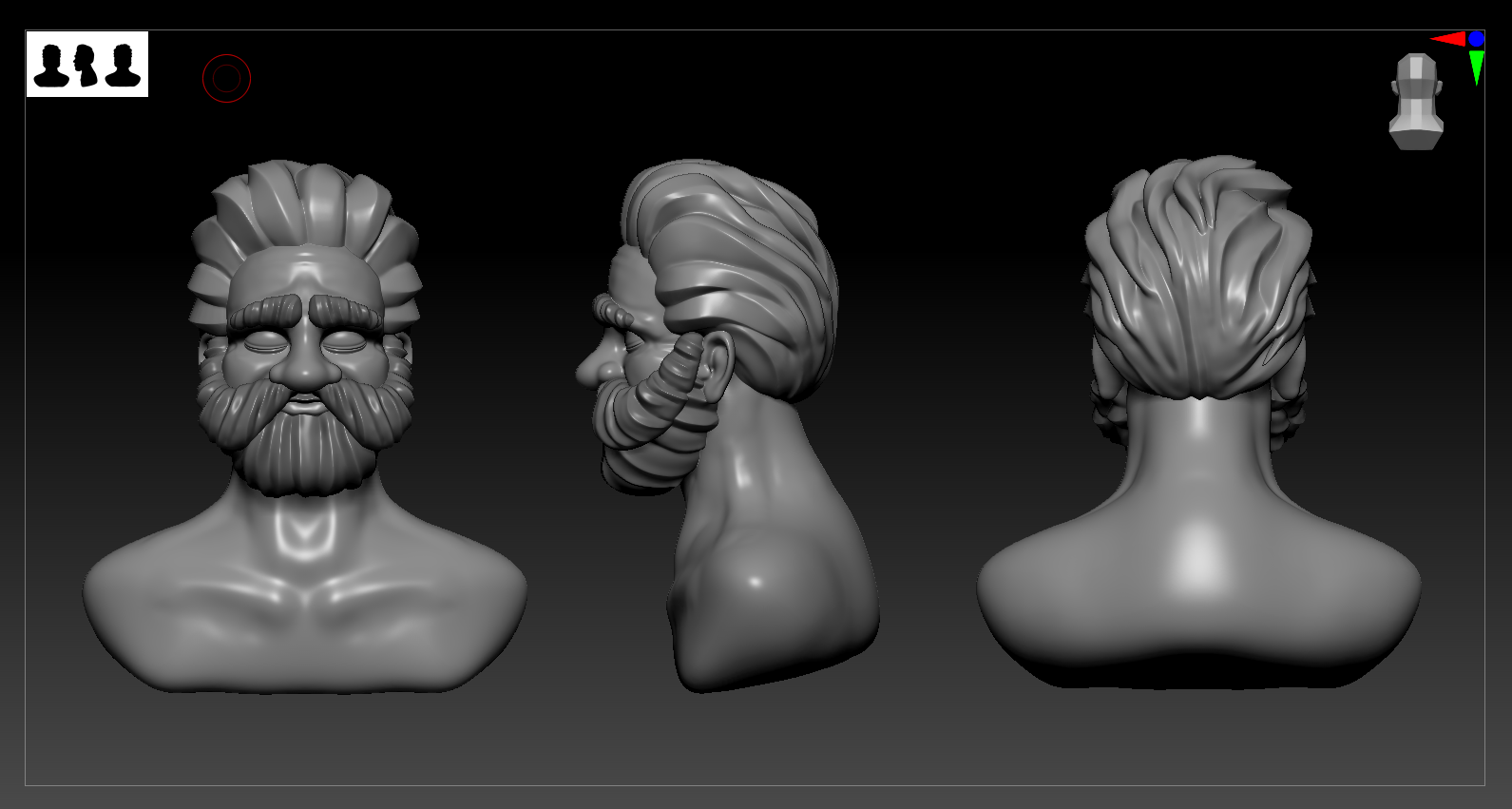Screen dimensions: 1512x809
Task: Snap view using the blue Z-axis dot
Action: [1476, 39]
